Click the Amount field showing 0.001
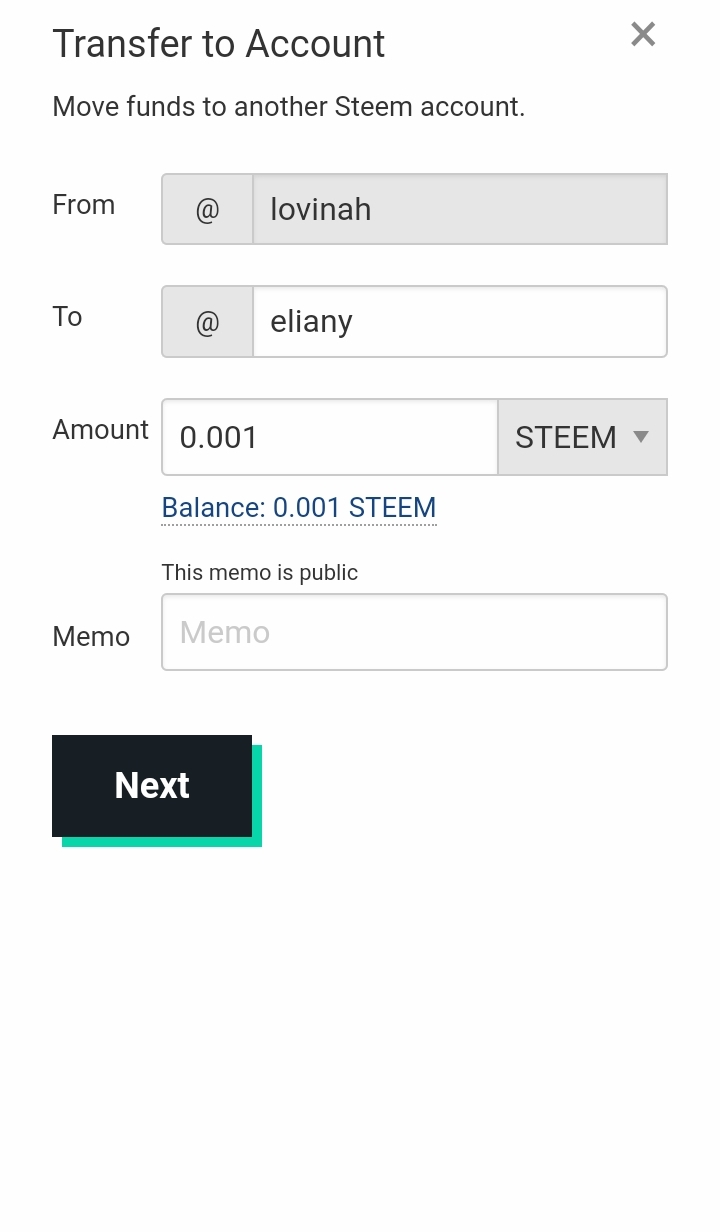Screen dimensions: 720x1232 click(x=329, y=437)
